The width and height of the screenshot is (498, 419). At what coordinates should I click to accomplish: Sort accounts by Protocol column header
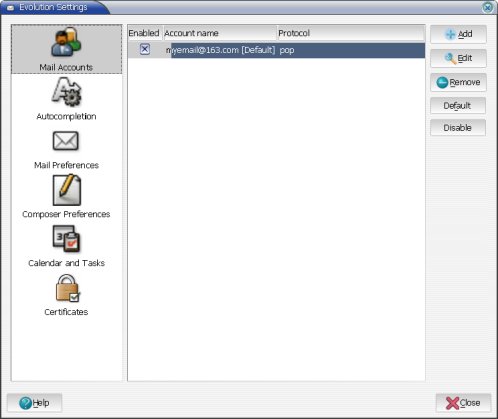(351, 33)
